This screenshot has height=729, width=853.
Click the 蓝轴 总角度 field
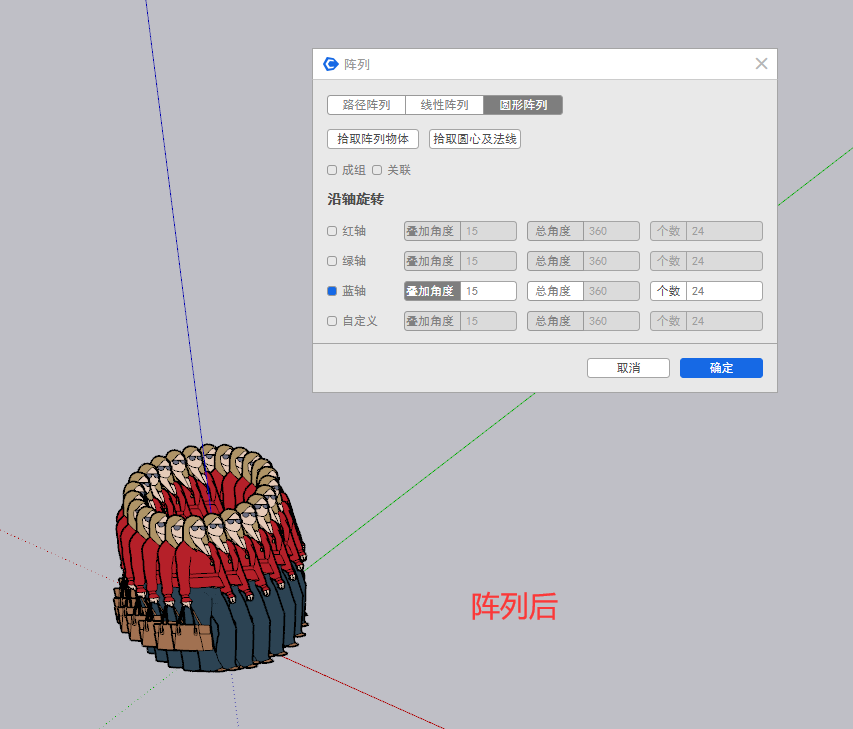610,291
